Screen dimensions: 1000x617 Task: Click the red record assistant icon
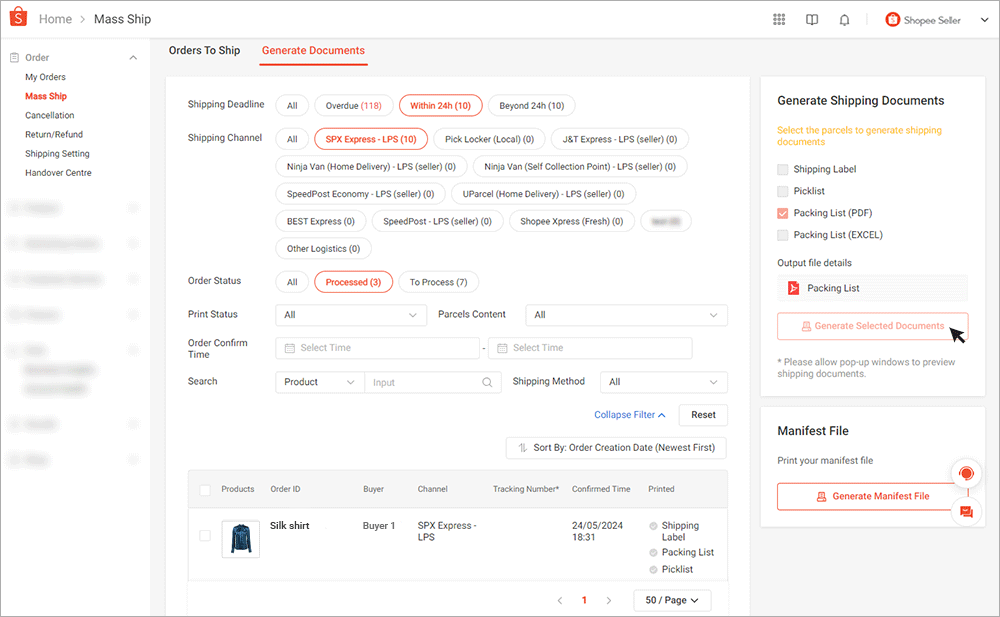coord(966,473)
